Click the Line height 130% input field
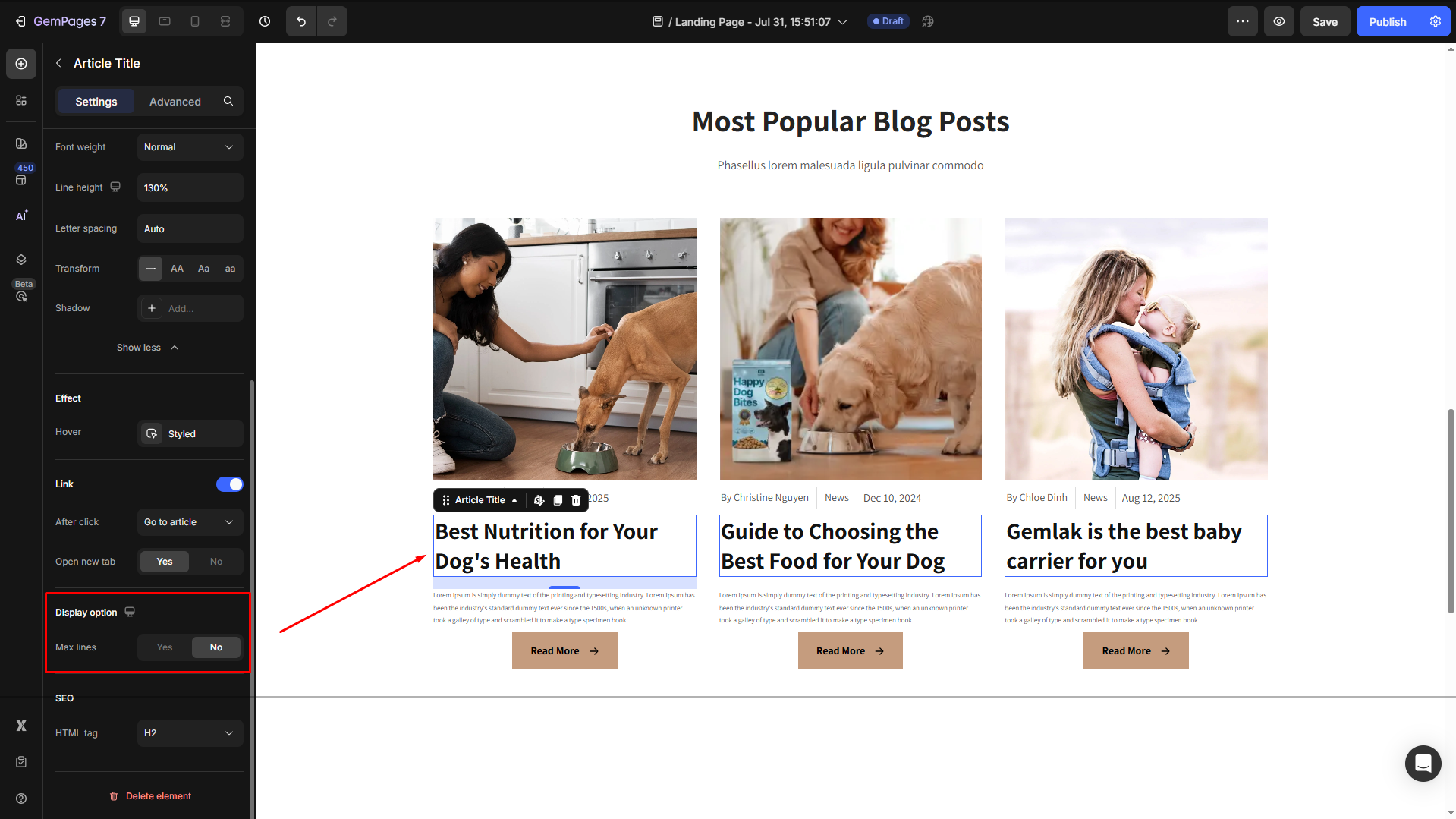 click(190, 187)
